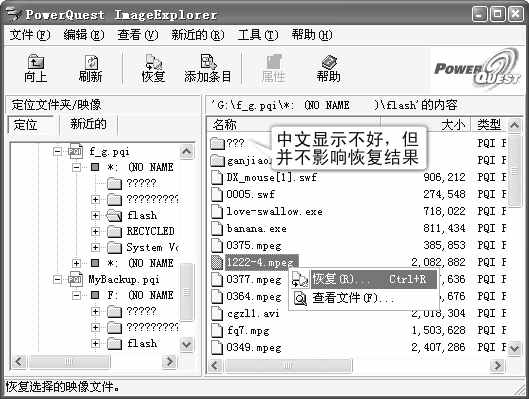Expand the flash folder under f_g.pqi
Image resolution: width=529 pixels, height=399 pixels.
pos(95,216)
